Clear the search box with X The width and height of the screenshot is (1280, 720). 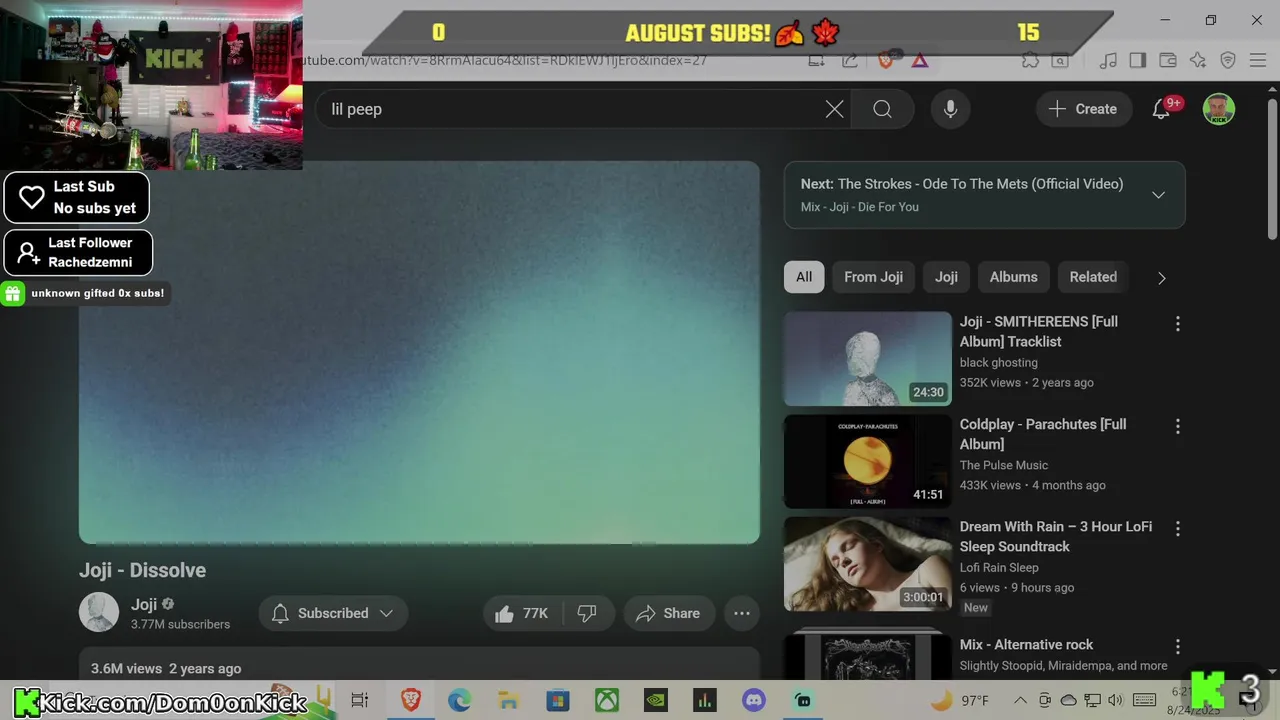point(834,109)
